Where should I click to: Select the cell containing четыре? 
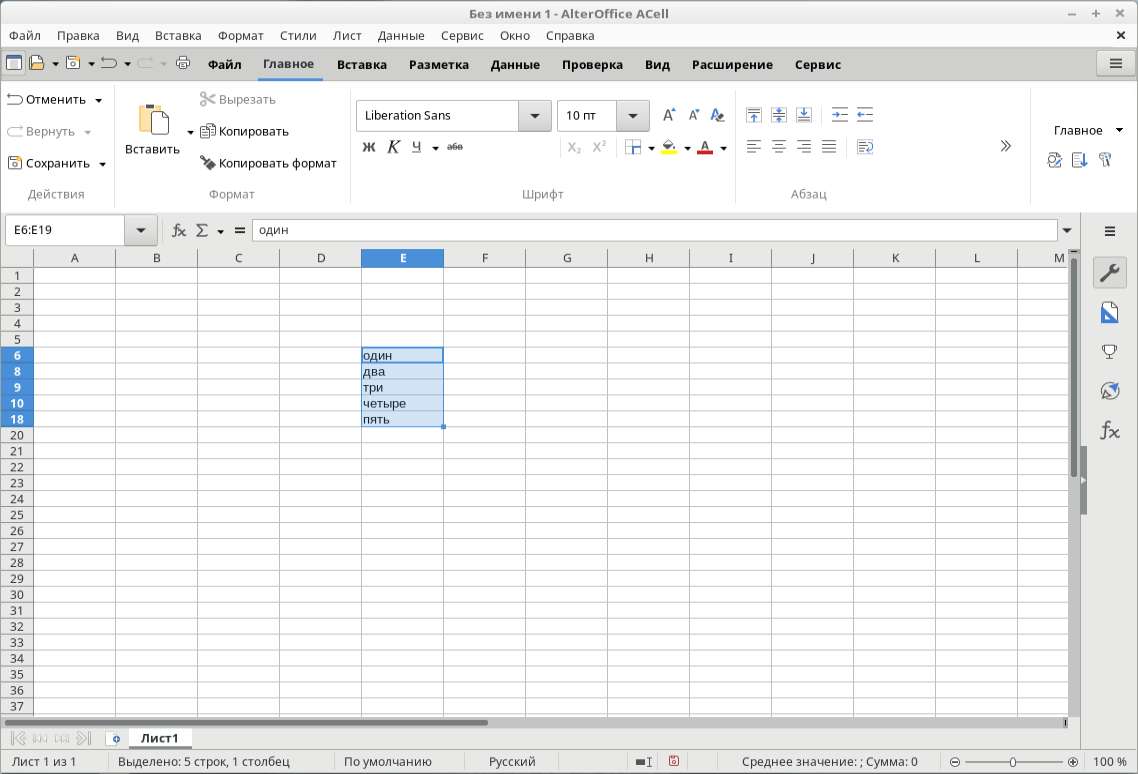(403, 404)
